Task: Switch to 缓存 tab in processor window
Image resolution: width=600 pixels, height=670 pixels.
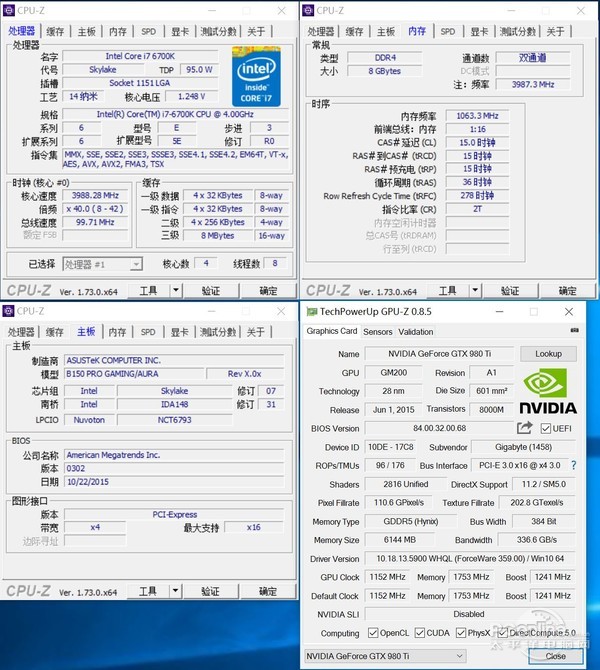Action: (55, 31)
